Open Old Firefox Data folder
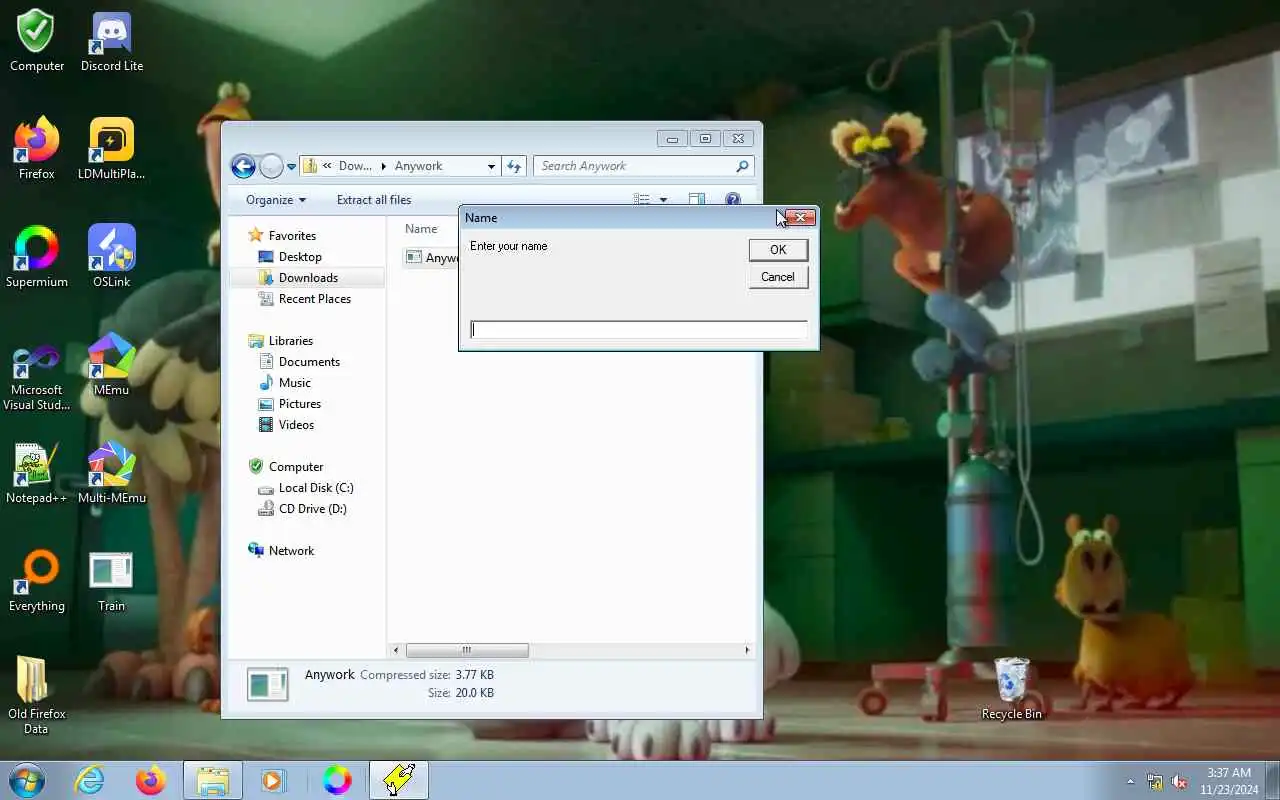Image resolution: width=1280 pixels, height=800 pixels. click(x=37, y=696)
